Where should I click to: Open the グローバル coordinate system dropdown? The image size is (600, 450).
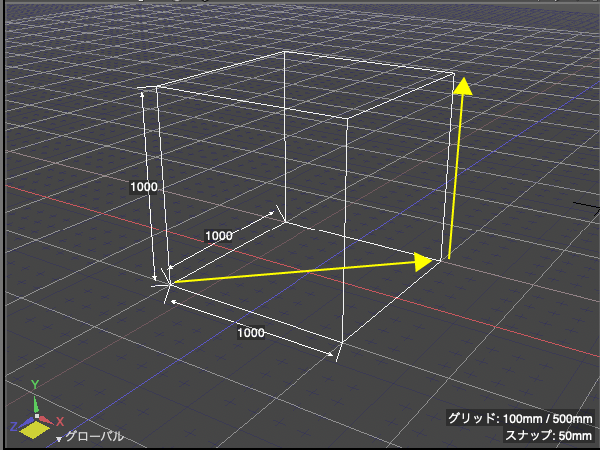[x=90, y=437]
